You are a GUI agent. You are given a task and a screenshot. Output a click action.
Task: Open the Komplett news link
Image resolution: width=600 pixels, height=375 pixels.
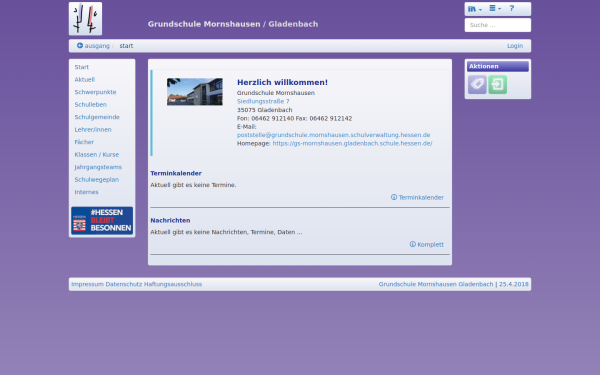427,245
